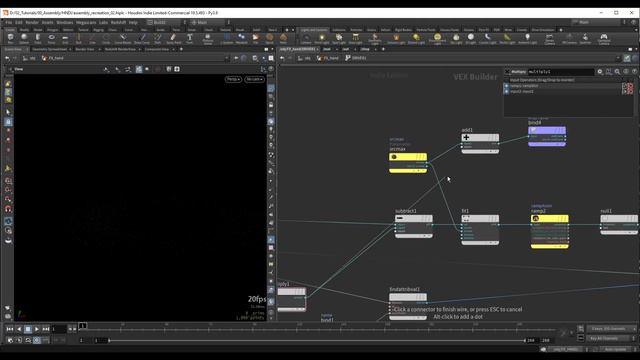
Task: Open the Labs menu
Action: 103,22
